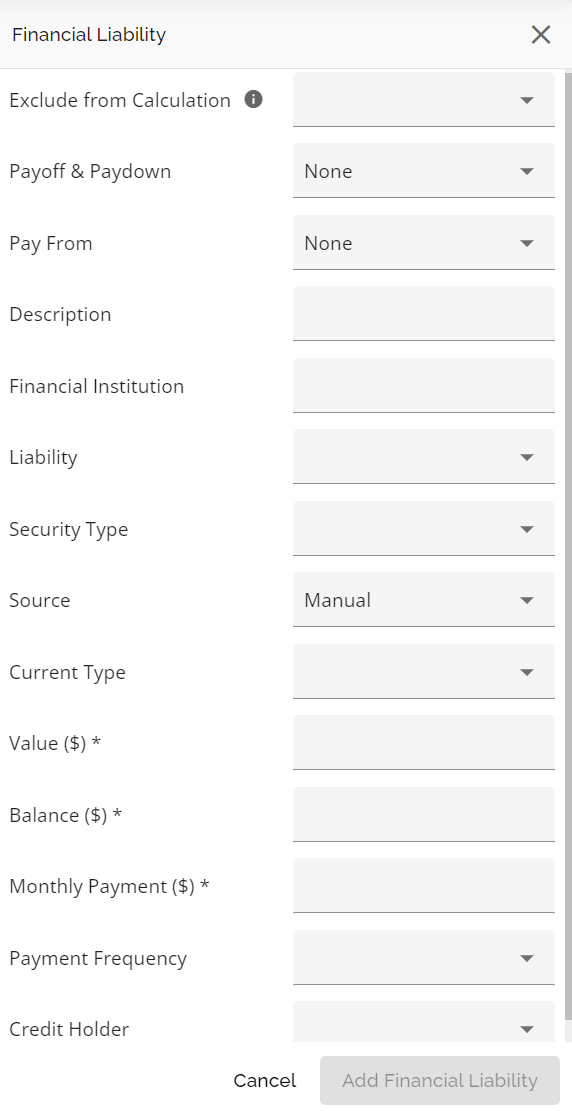Open the Credit Holder dropdown

tap(423, 1023)
